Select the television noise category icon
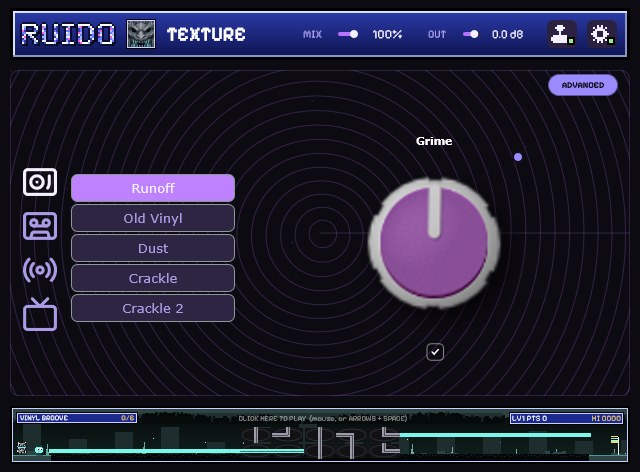Viewport: 640px width, 472px height. click(40, 314)
